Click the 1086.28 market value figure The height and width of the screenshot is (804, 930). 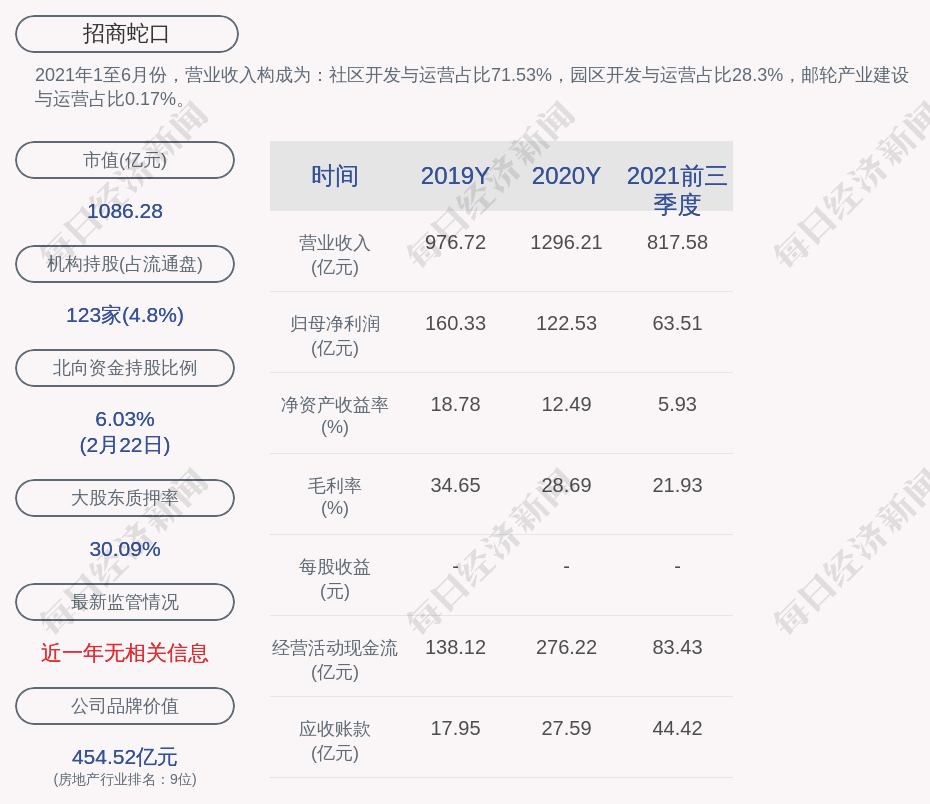(x=125, y=211)
